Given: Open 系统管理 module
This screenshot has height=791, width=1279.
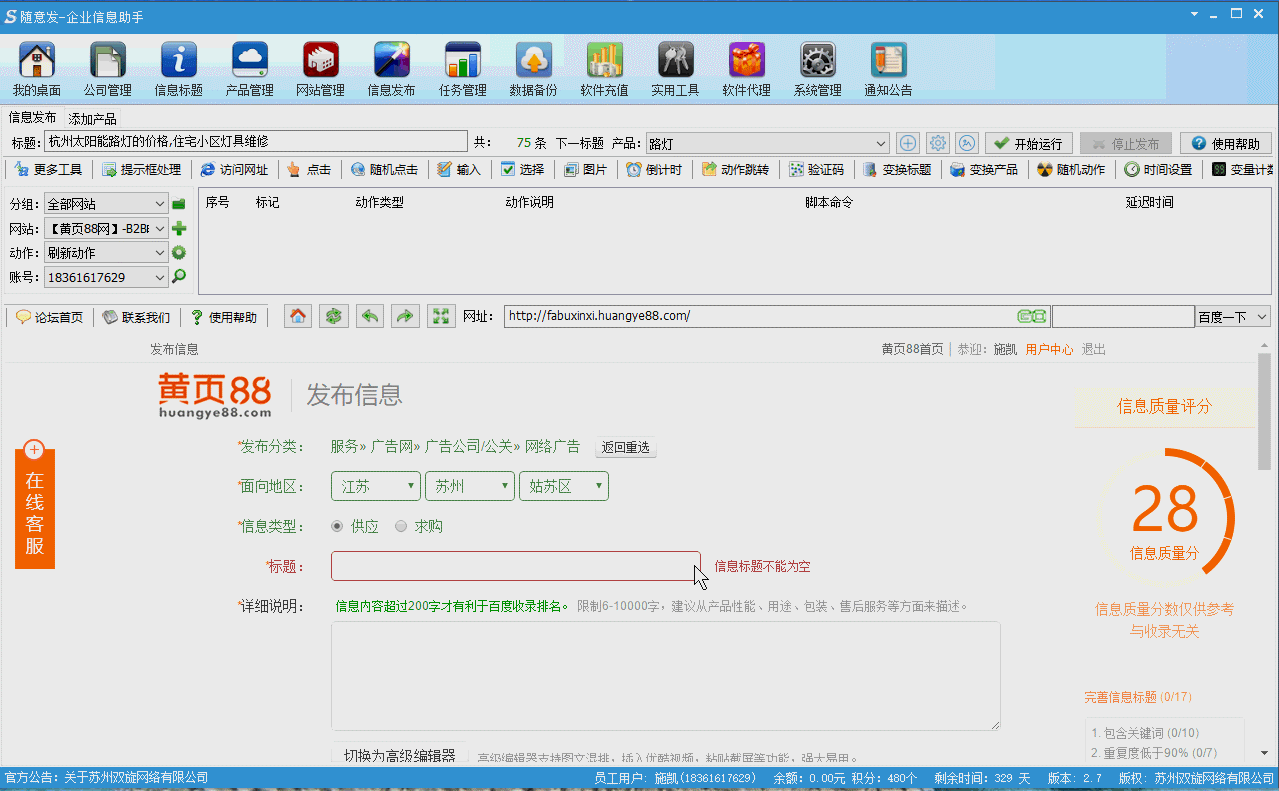Looking at the screenshot, I should (x=818, y=69).
